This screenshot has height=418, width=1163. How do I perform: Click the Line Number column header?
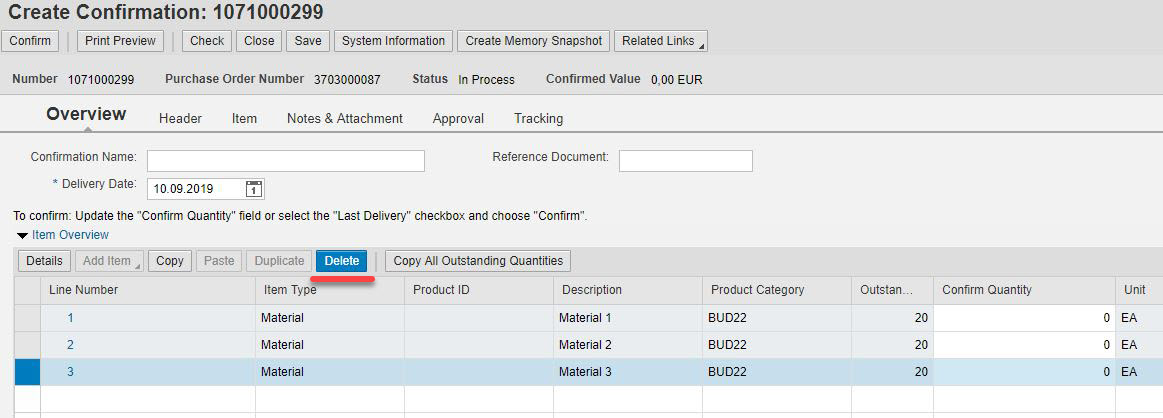(x=148, y=290)
